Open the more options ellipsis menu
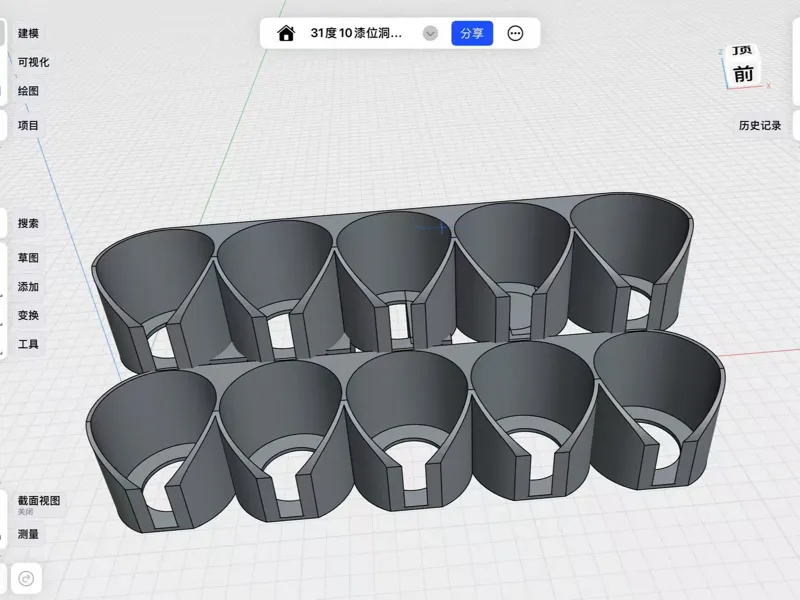The image size is (800, 600). 515,34
